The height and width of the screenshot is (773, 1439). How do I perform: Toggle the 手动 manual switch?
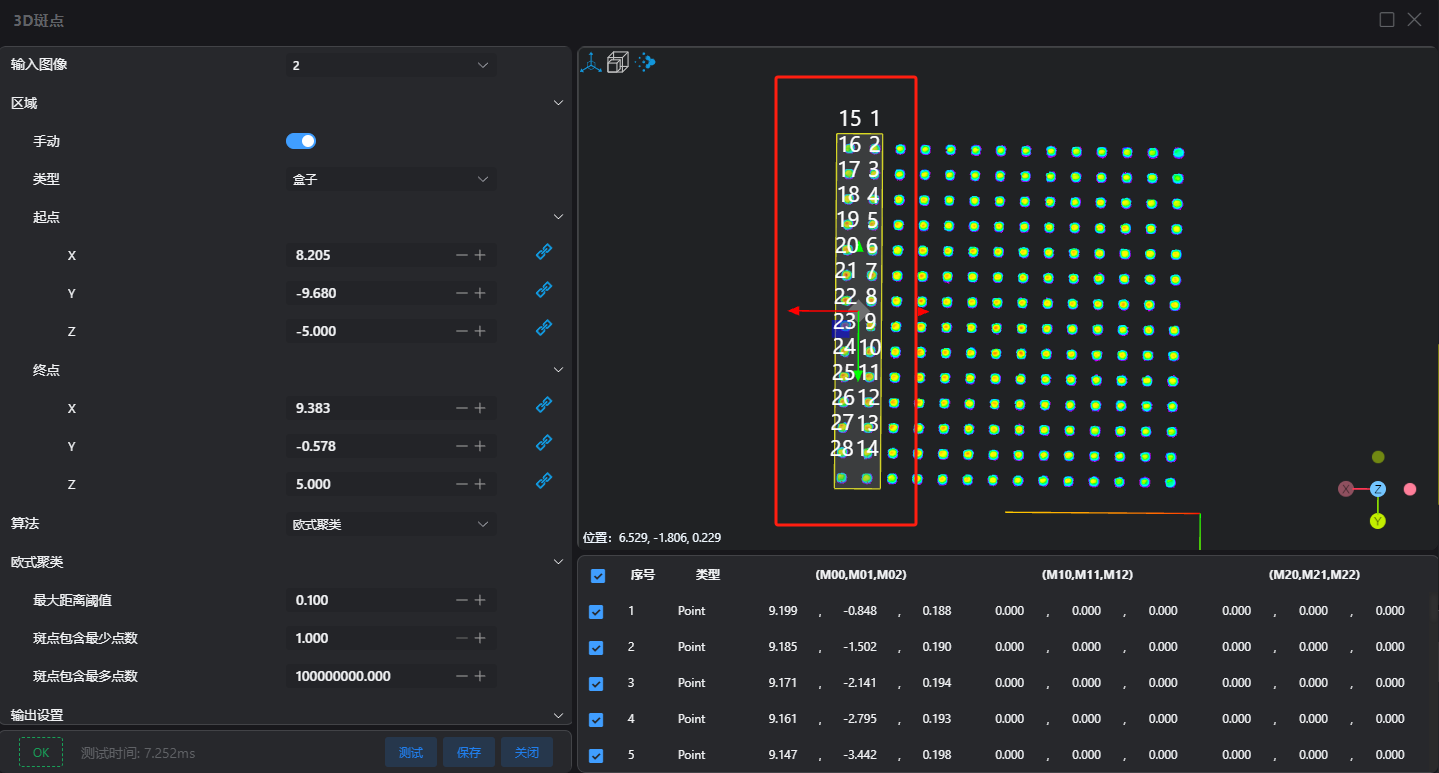point(301,141)
